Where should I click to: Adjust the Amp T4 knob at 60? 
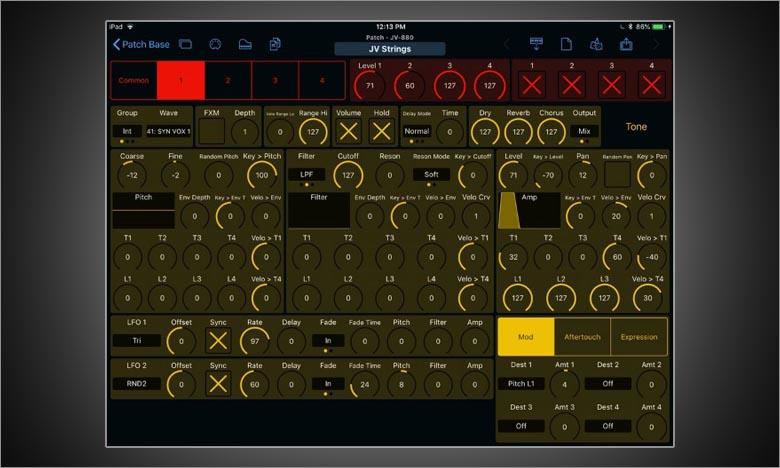click(x=617, y=257)
